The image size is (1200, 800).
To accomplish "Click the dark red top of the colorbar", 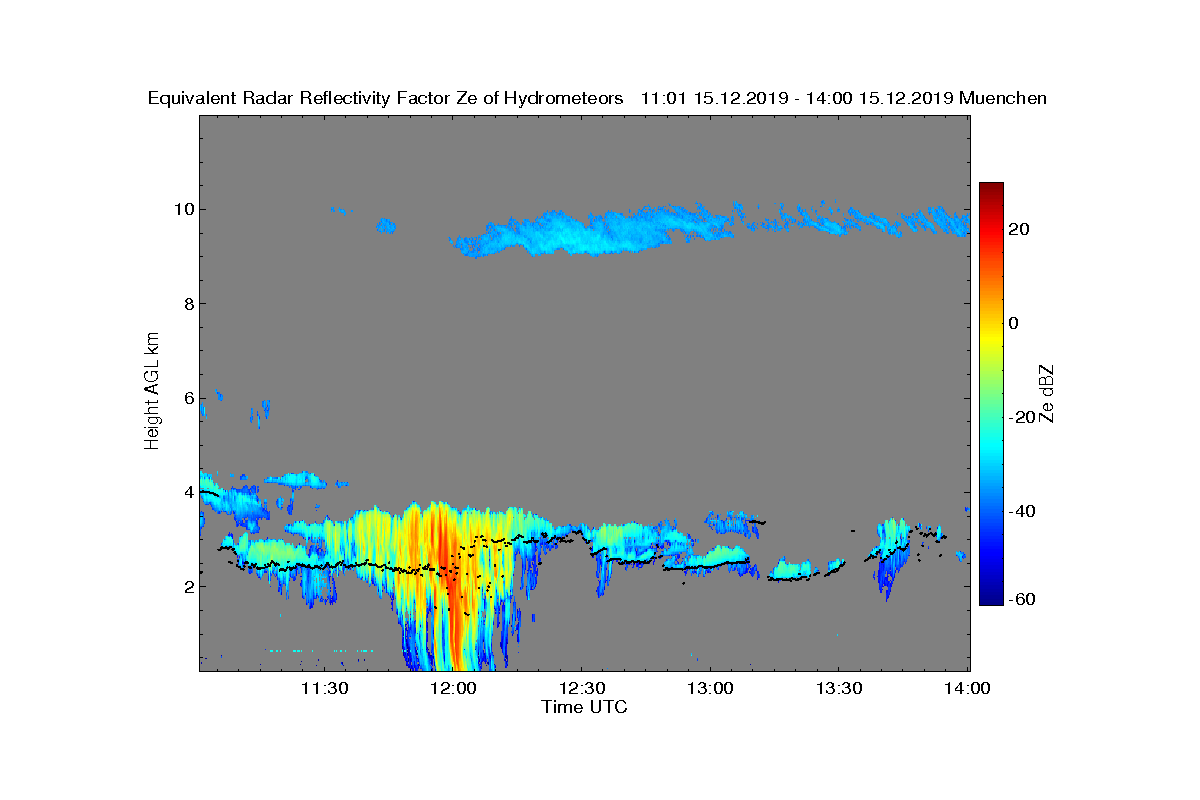I will [x=991, y=188].
